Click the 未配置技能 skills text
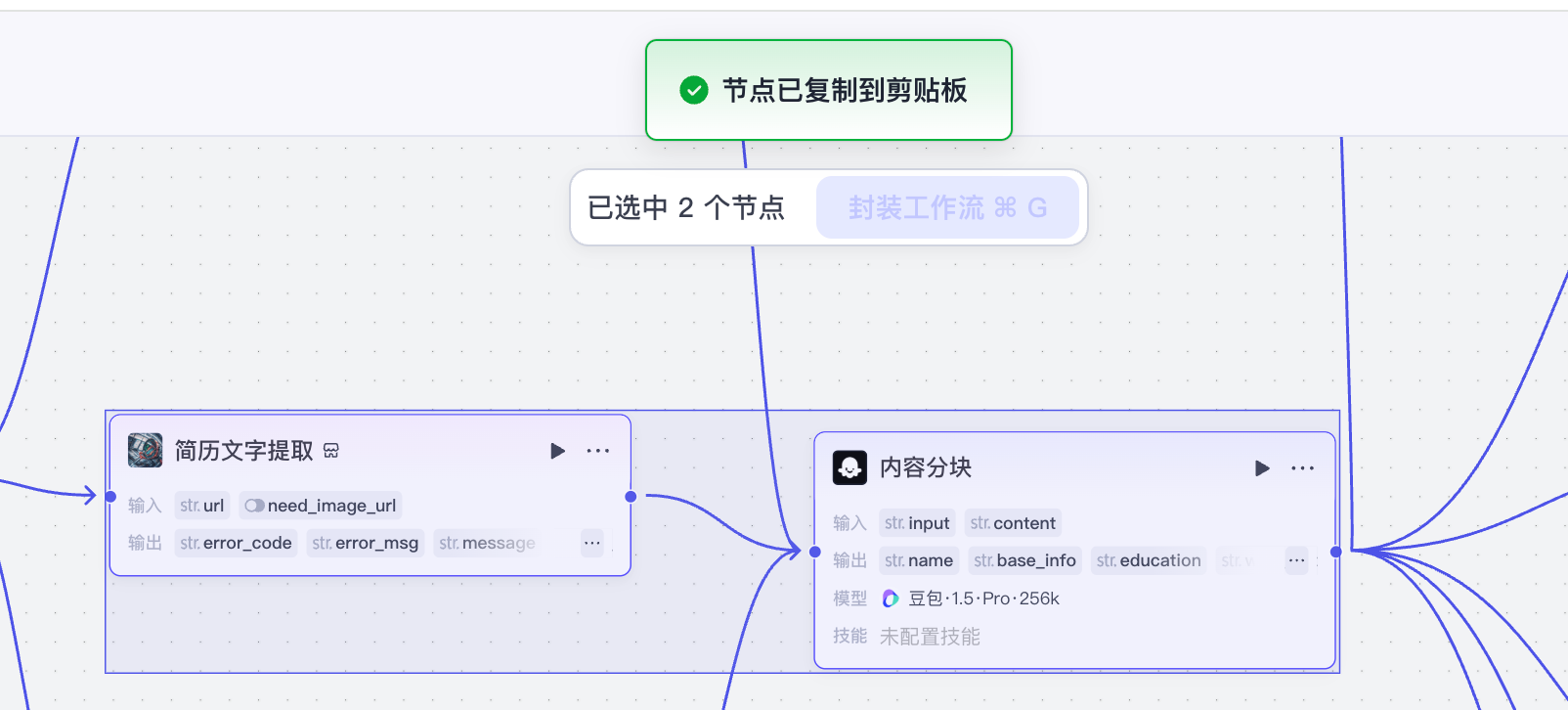1568x710 pixels. click(930, 637)
